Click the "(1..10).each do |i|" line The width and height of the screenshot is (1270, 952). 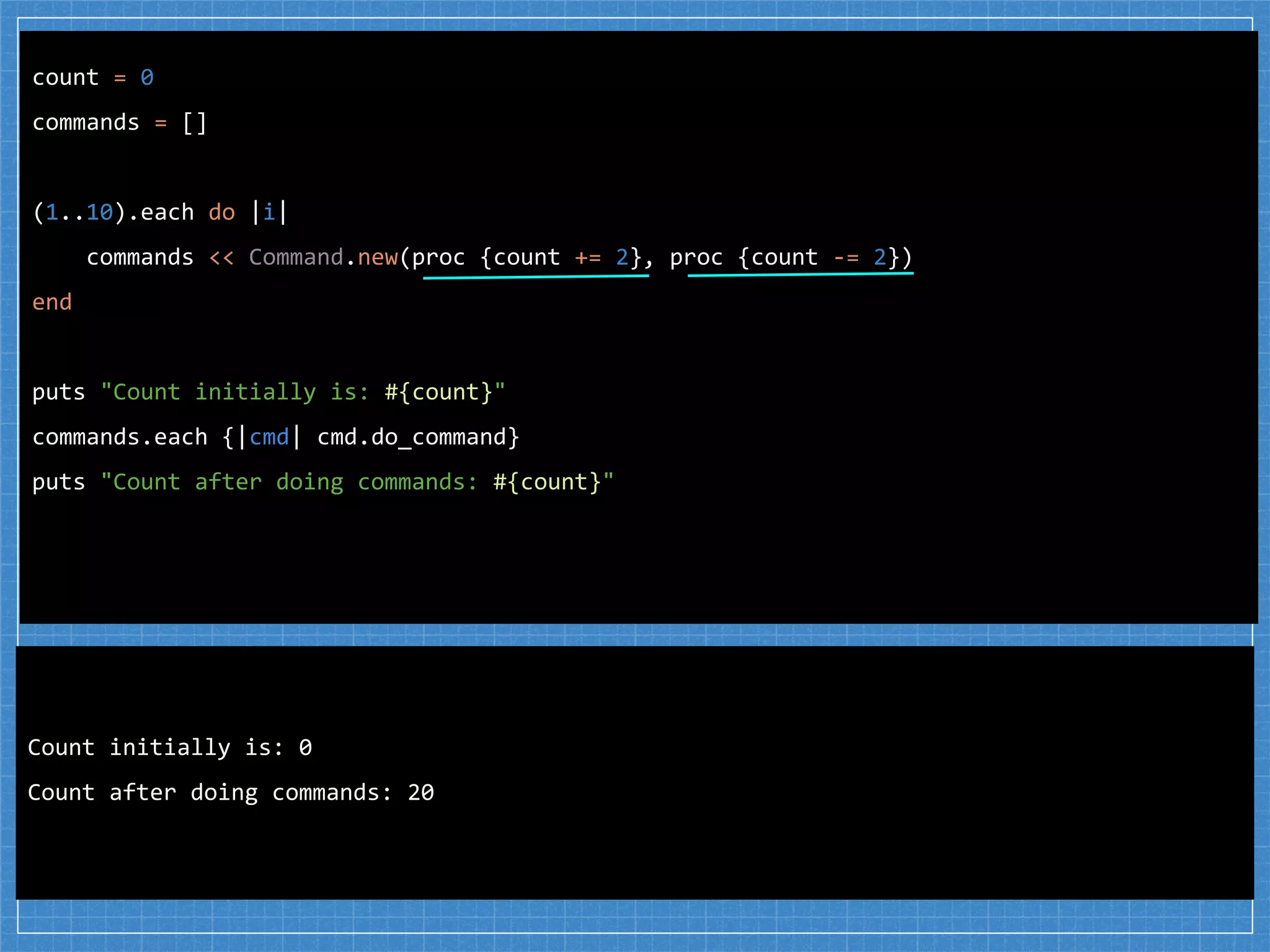coord(159,213)
